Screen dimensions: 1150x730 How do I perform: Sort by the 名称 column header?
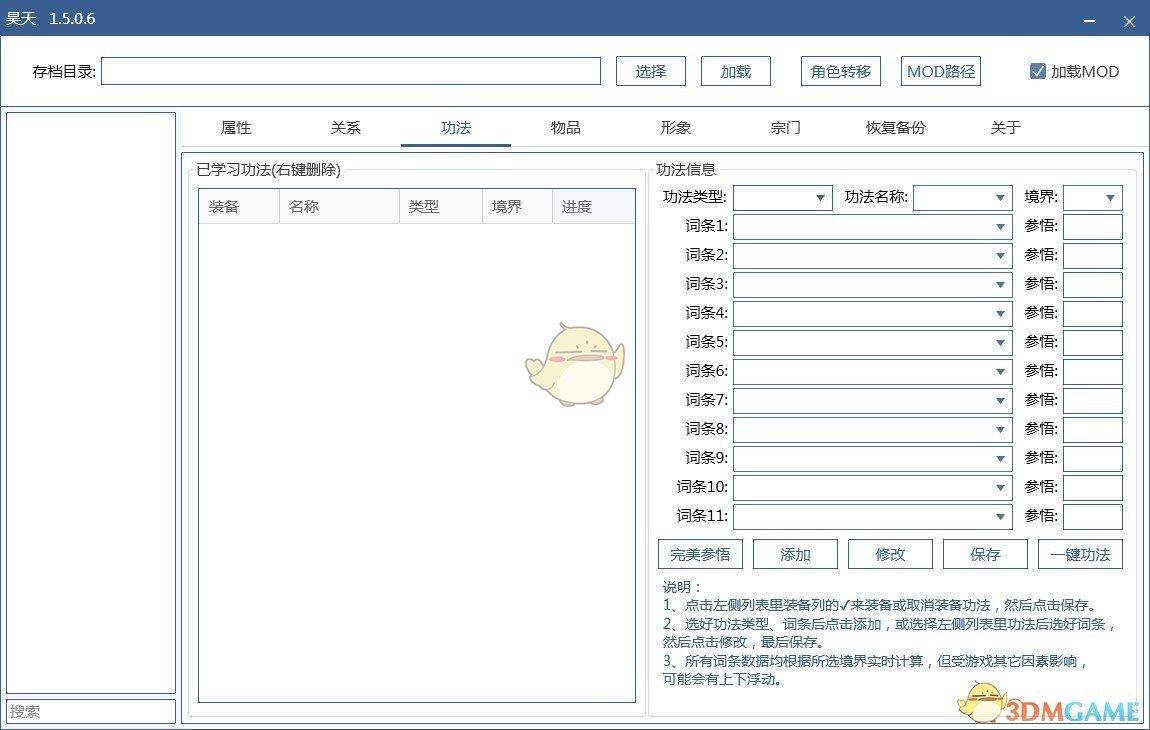coord(340,206)
